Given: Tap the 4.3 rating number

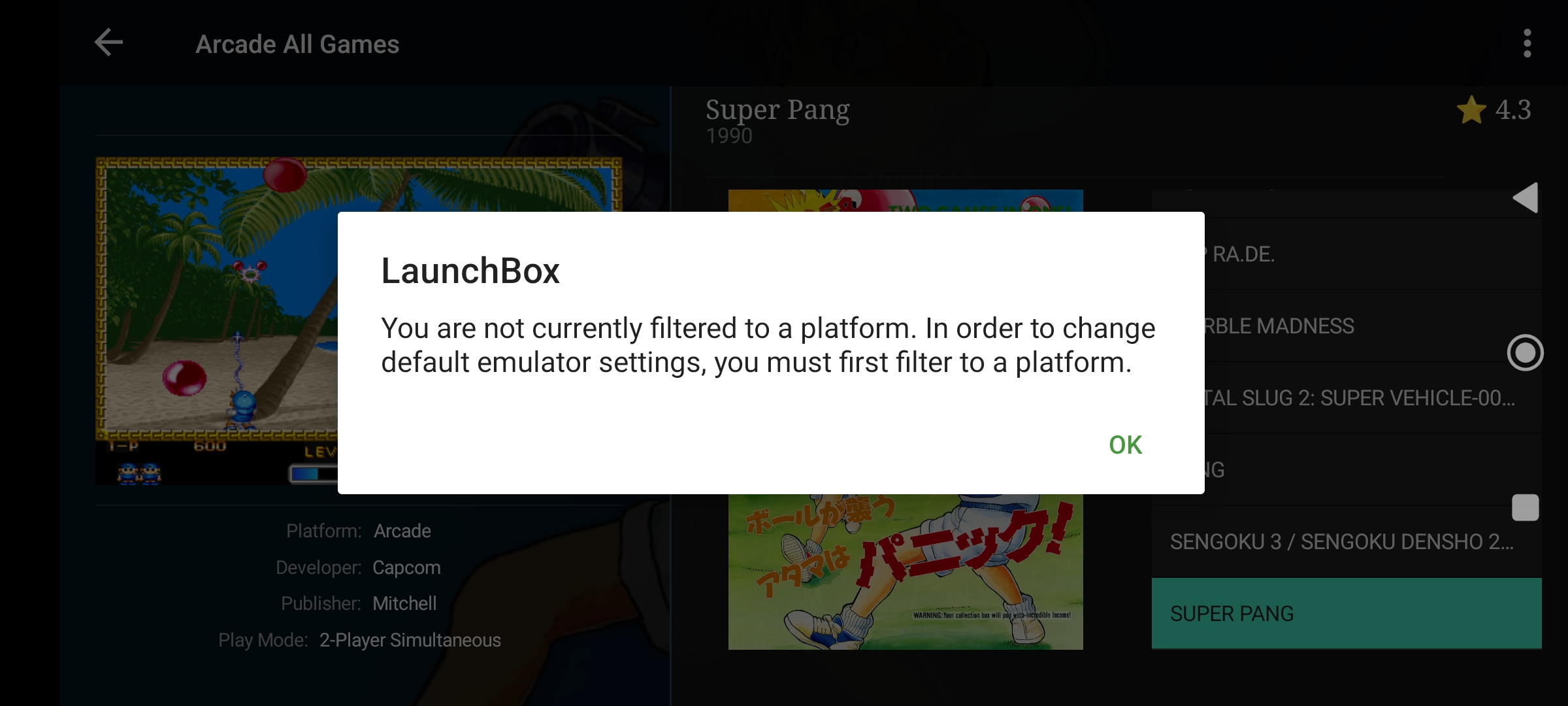Looking at the screenshot, I should coord(1513,110).
